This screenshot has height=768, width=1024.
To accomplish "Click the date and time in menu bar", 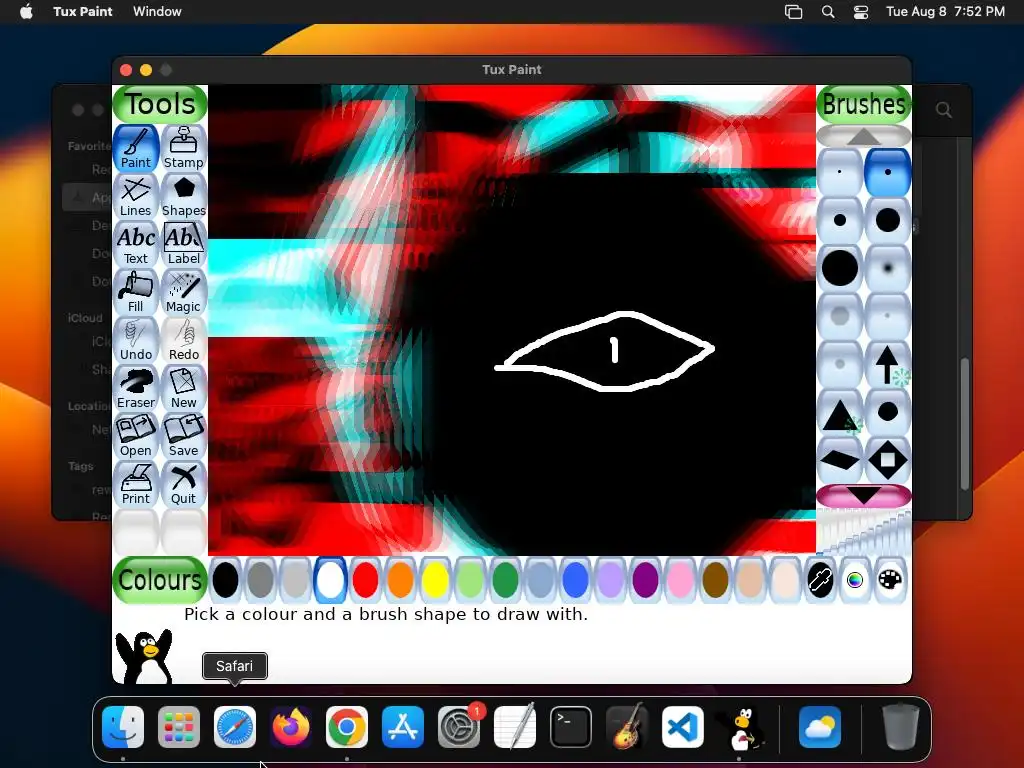I will (x=945, y=11).
